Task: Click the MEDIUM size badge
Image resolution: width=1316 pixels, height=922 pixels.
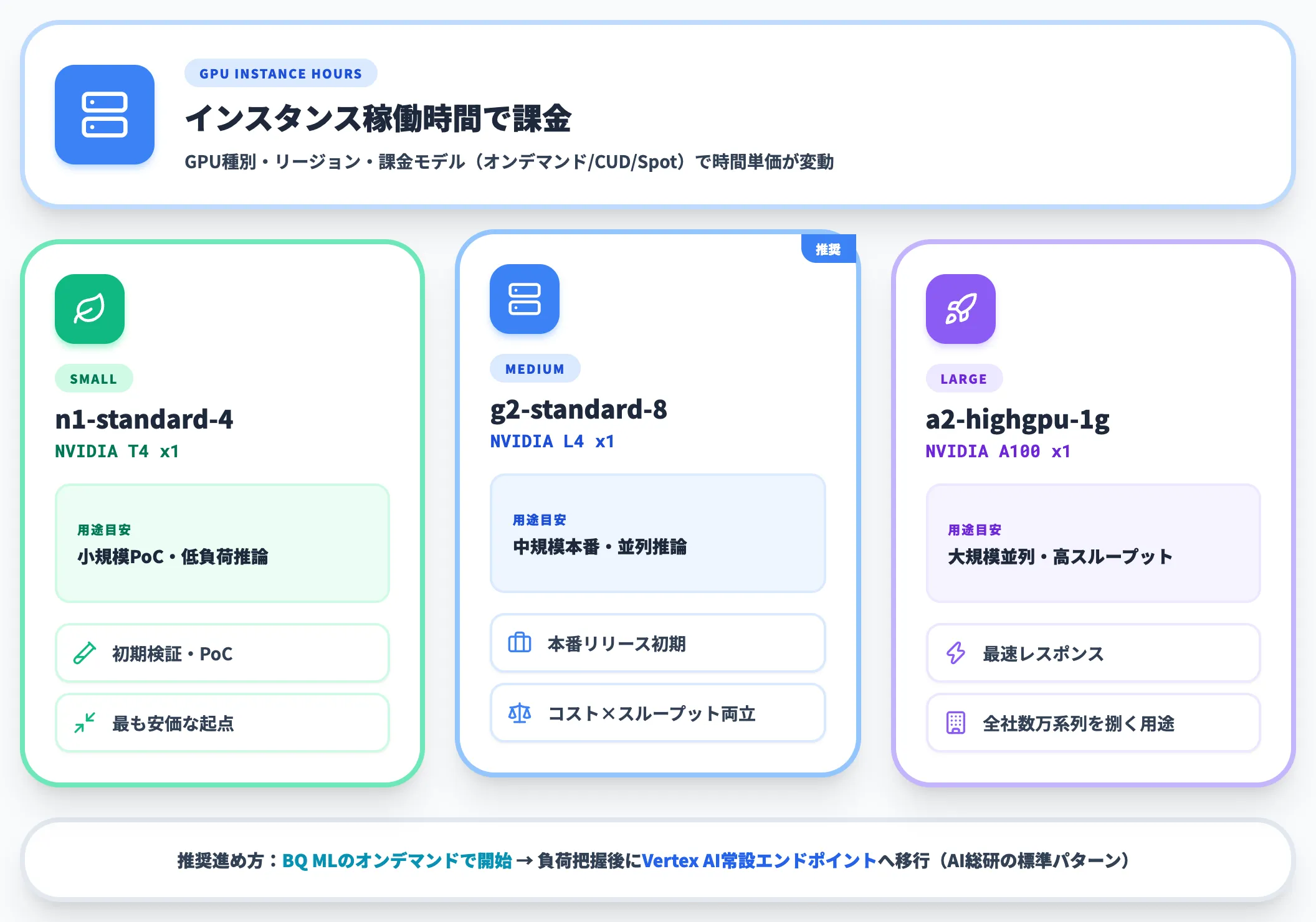Action: (535, 369)
